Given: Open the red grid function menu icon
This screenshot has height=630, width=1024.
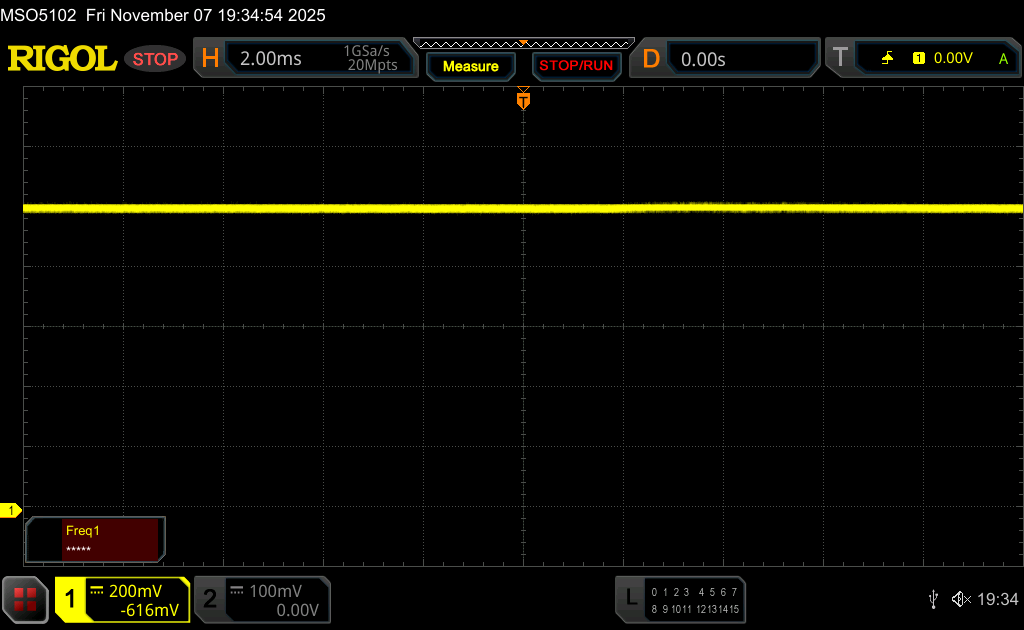Looking at the screenshot, I should [25, 599].
